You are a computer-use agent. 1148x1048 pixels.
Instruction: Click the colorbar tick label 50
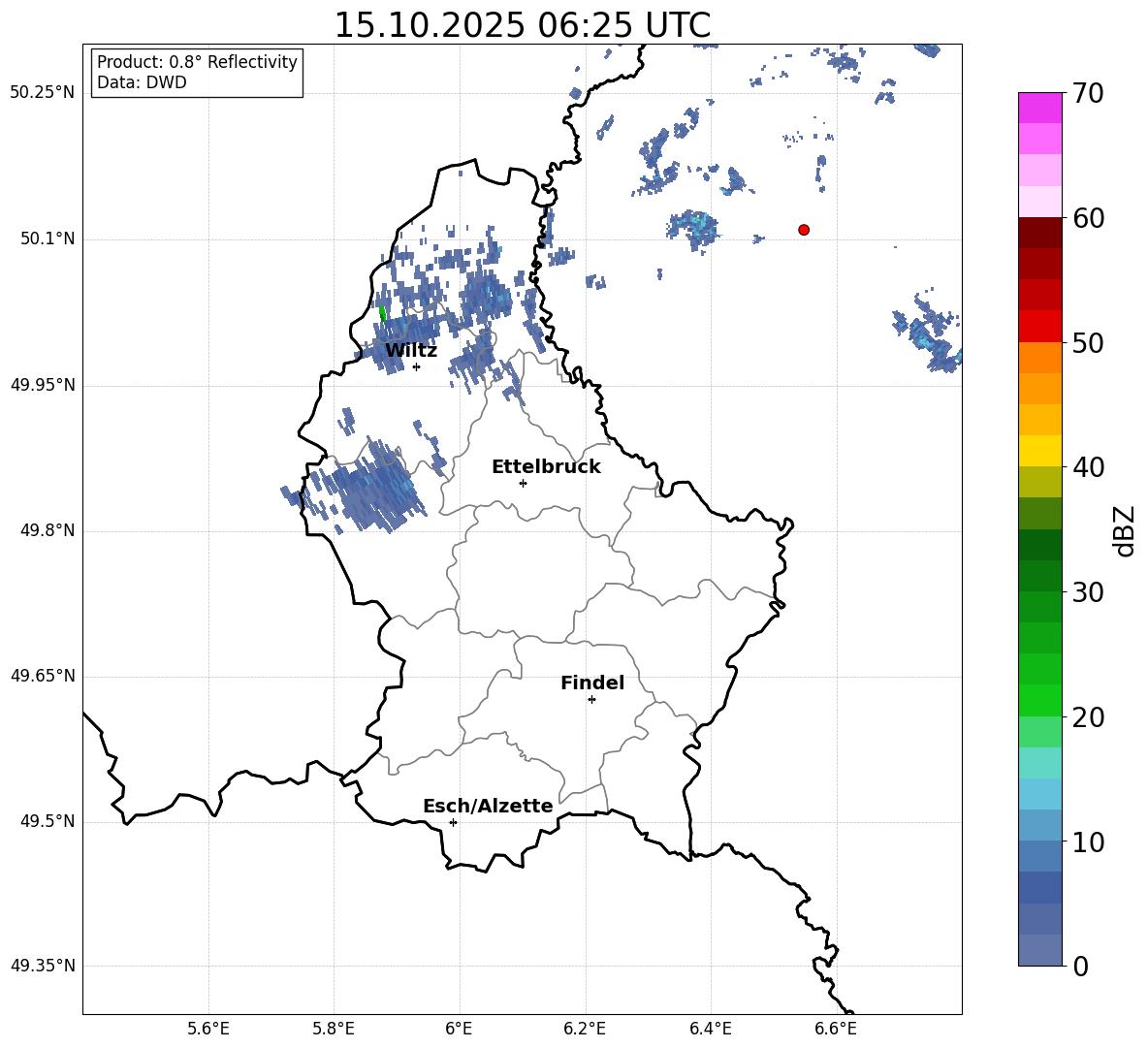(1088, 342)
